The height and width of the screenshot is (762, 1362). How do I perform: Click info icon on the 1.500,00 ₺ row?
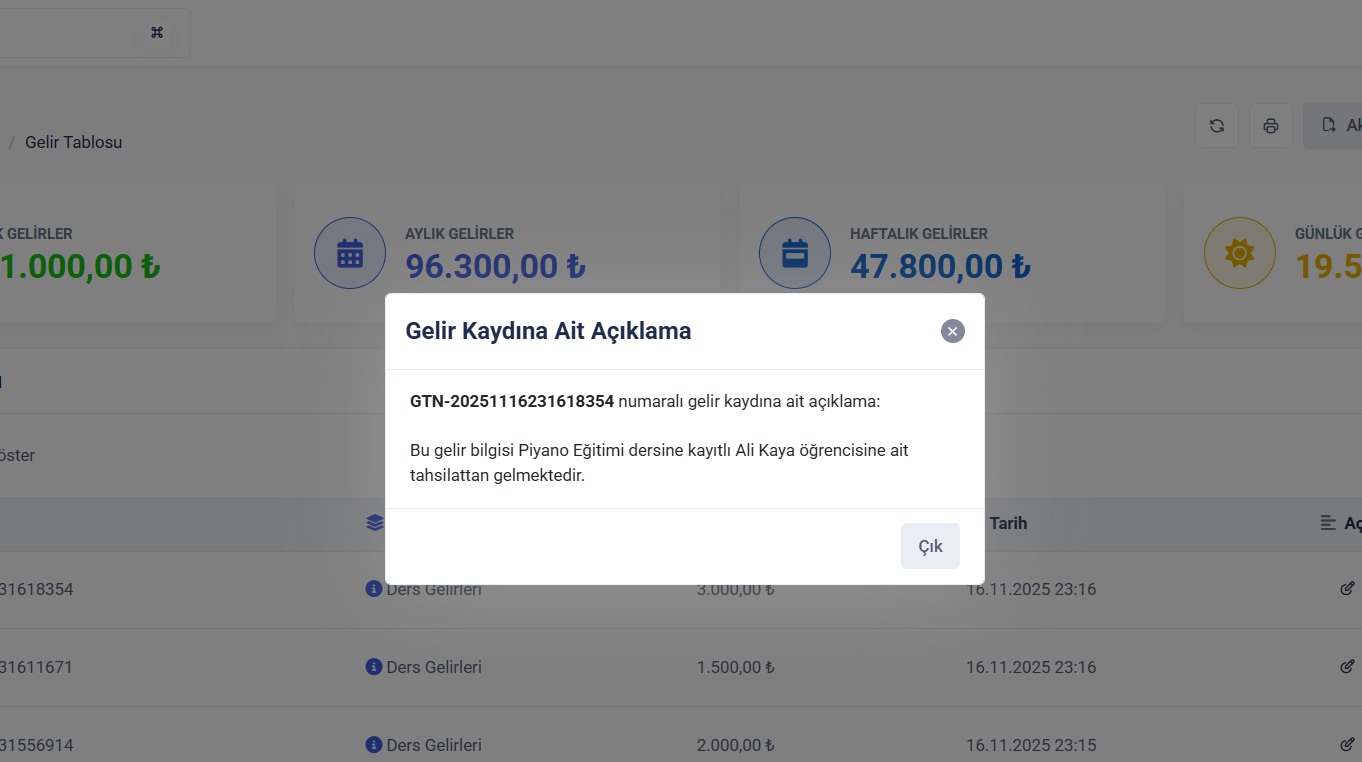tap(374, 667)
